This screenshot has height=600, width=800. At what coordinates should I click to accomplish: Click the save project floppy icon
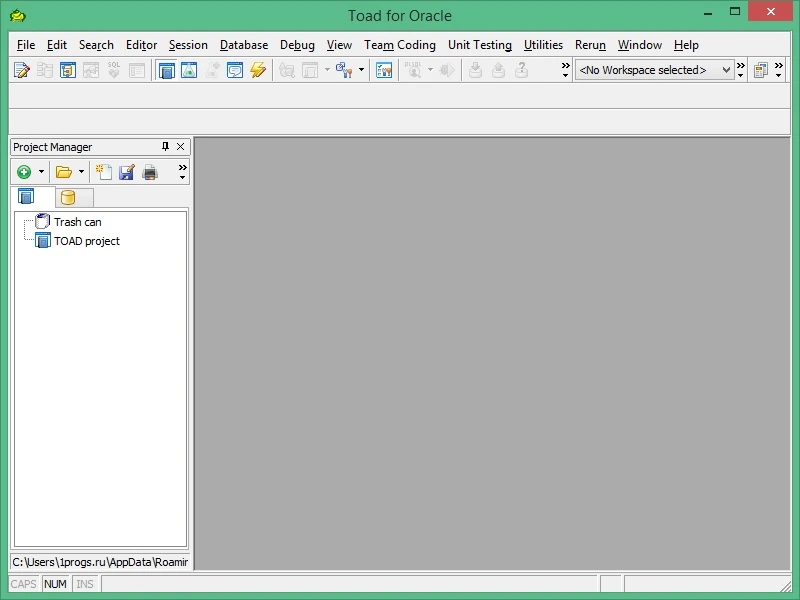[127, 172]
